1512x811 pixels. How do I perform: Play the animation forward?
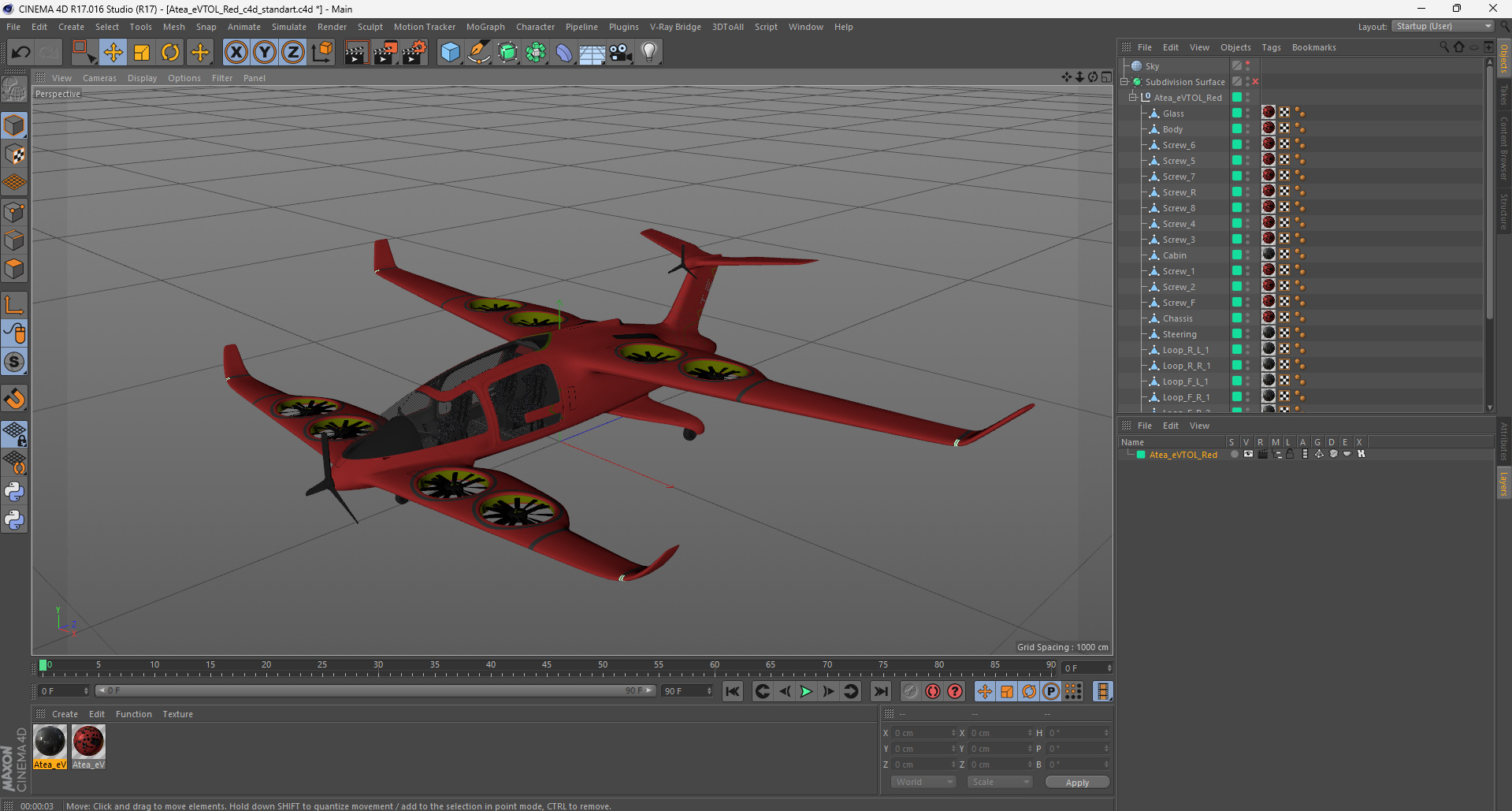pos(806,691)
